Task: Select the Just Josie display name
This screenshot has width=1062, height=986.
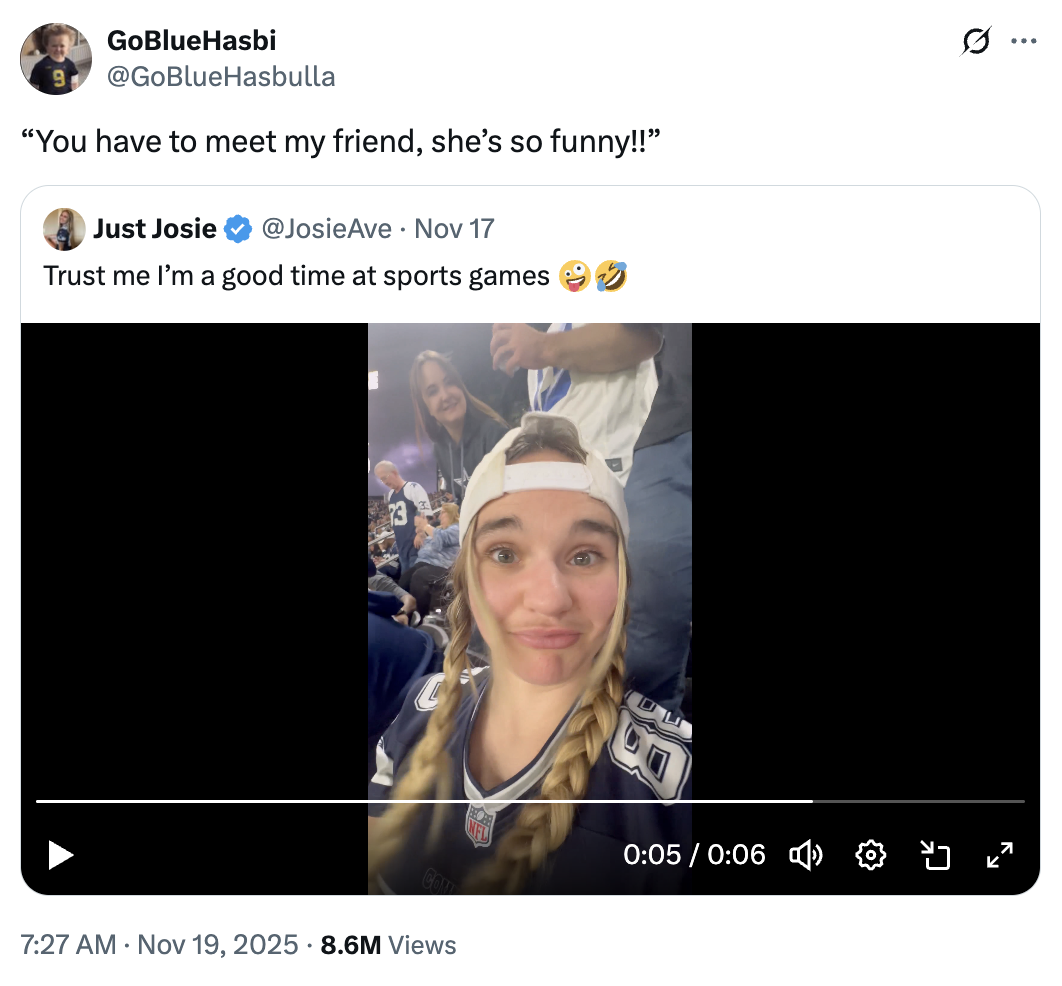Action: tap(153, 228)
